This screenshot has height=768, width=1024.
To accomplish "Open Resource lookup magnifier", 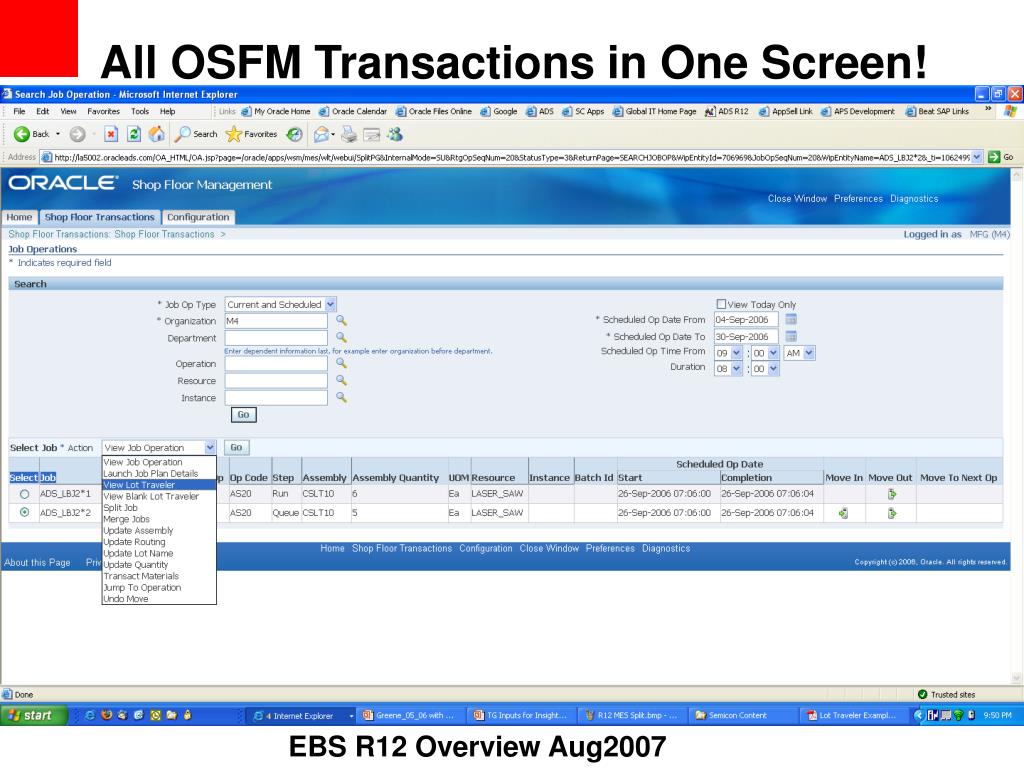I will tap(341, 380).
